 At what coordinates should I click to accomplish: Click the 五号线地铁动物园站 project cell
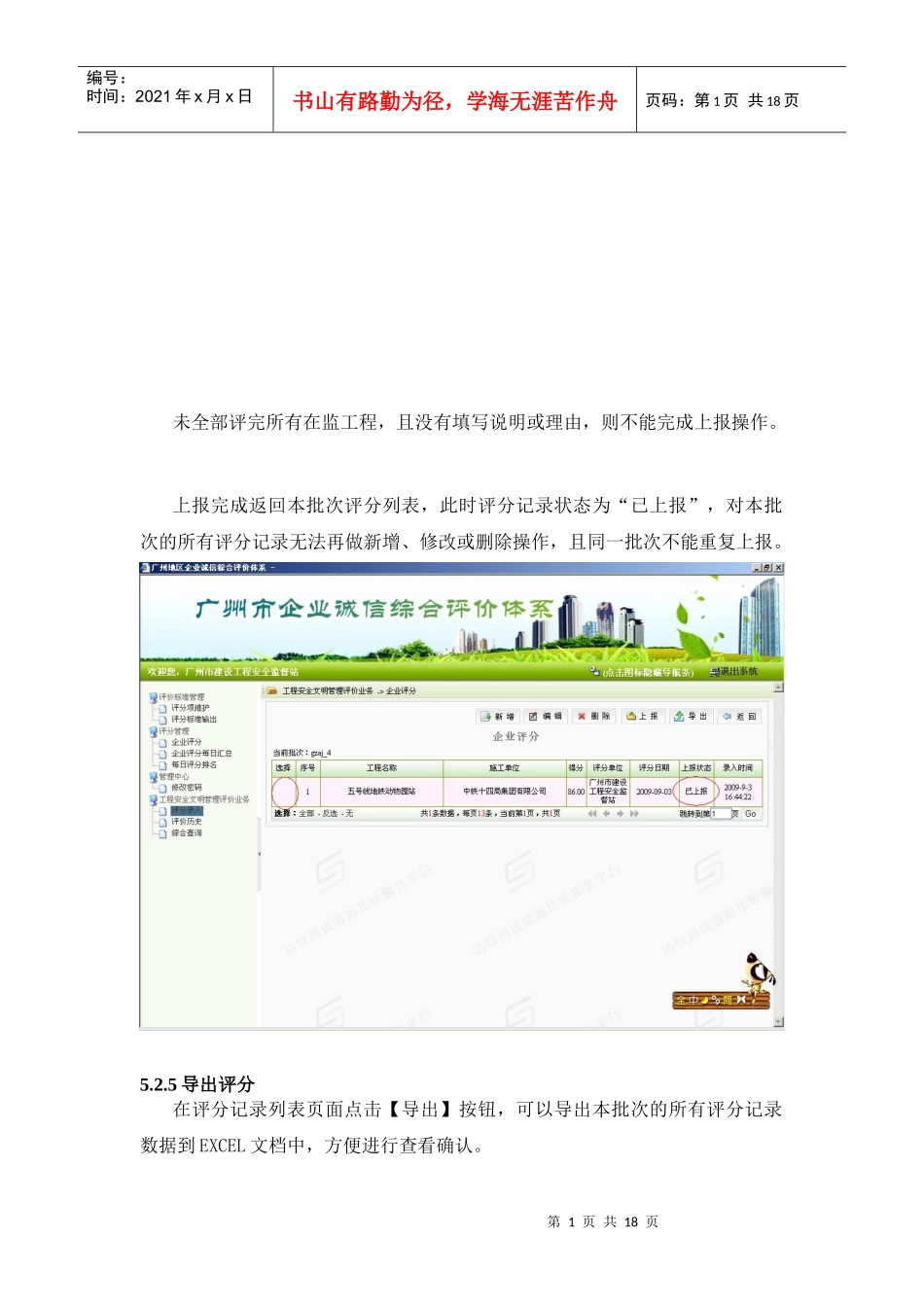pyautogui.click(x=381, y=792)
